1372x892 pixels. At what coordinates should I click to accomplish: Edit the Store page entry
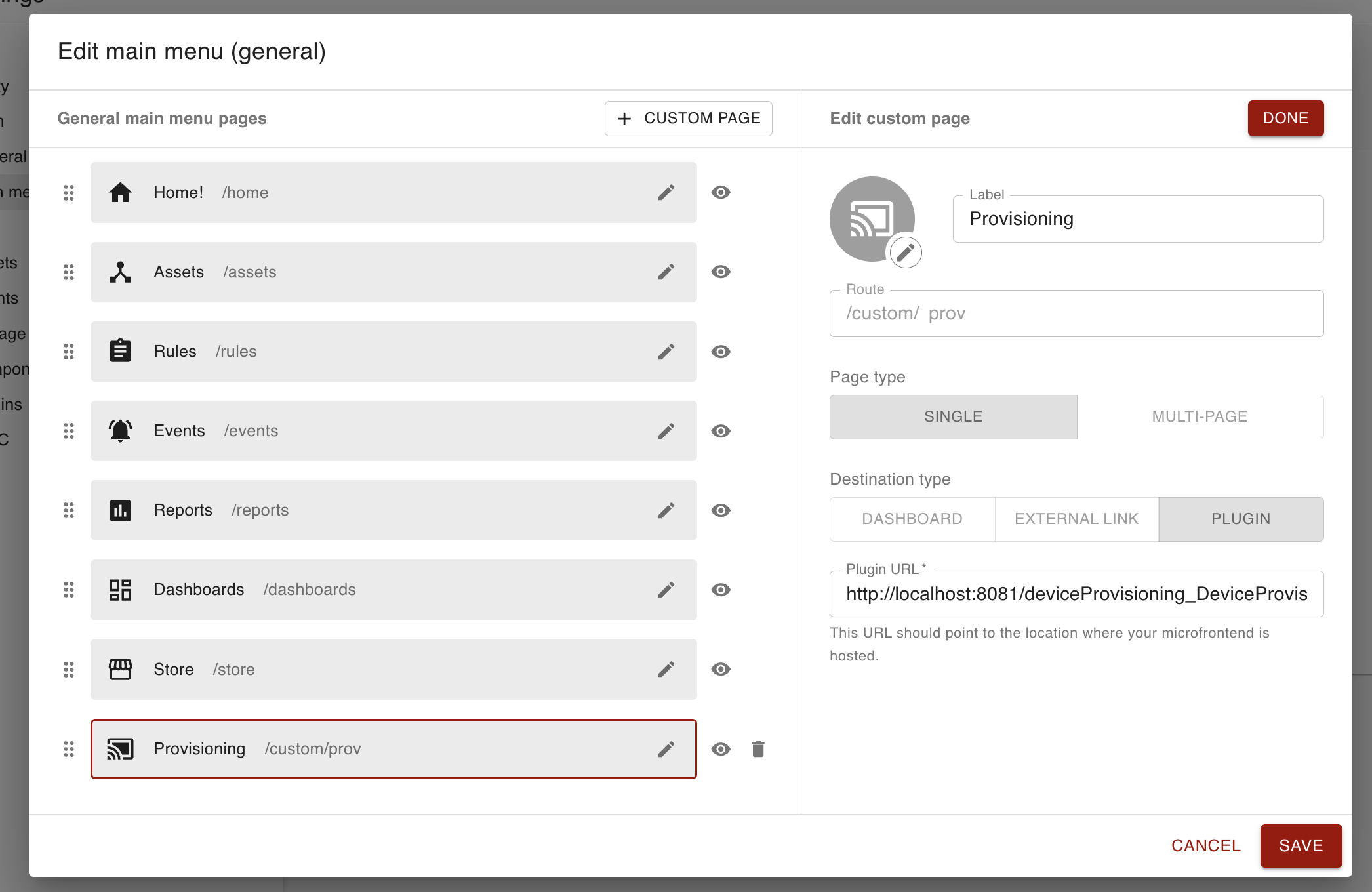click(x=666, y=669)
